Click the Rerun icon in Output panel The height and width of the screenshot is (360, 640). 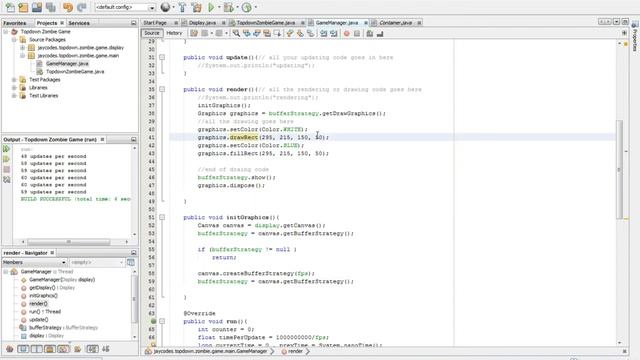click(7, 149)
